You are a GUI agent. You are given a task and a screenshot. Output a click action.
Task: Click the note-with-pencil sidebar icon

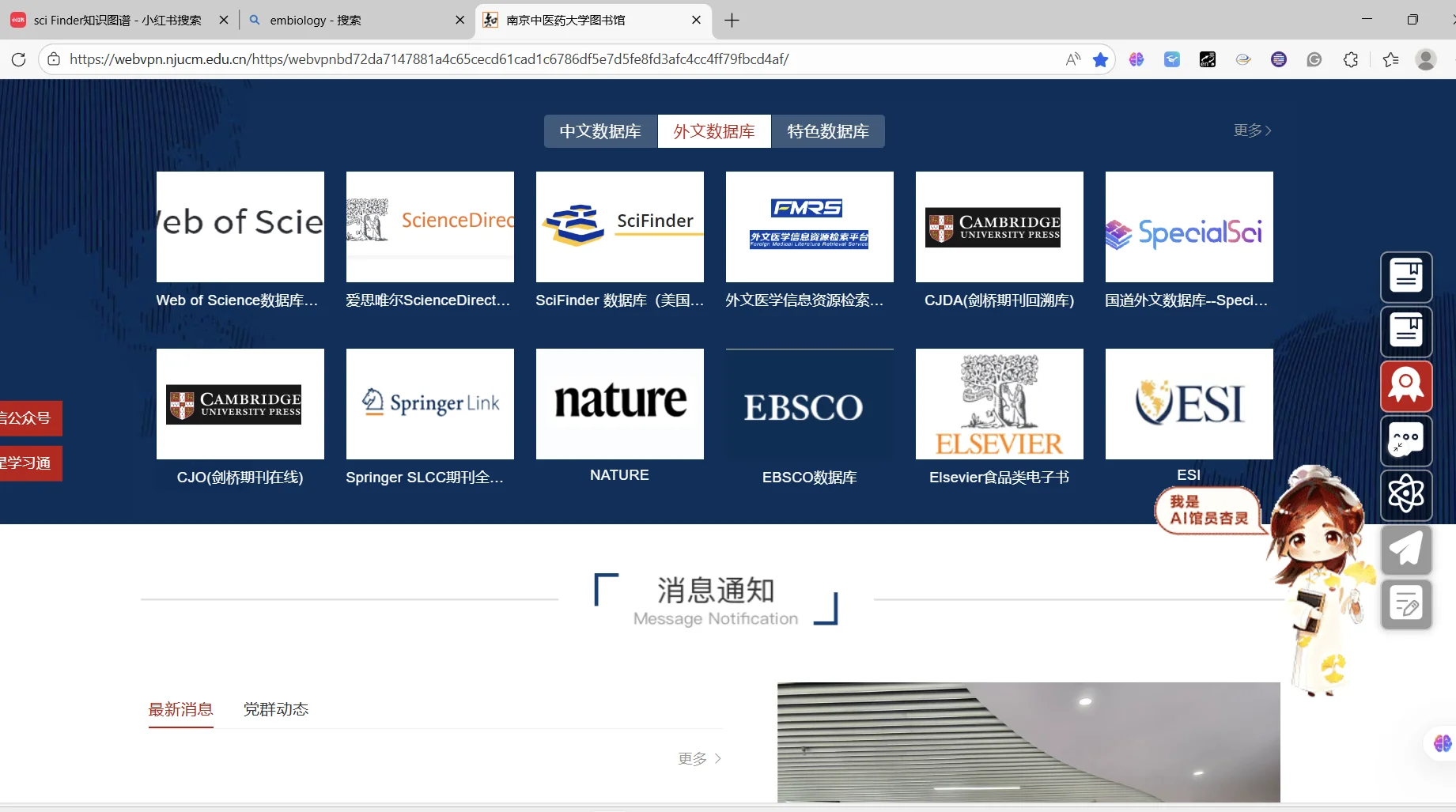pos(1406,604)
